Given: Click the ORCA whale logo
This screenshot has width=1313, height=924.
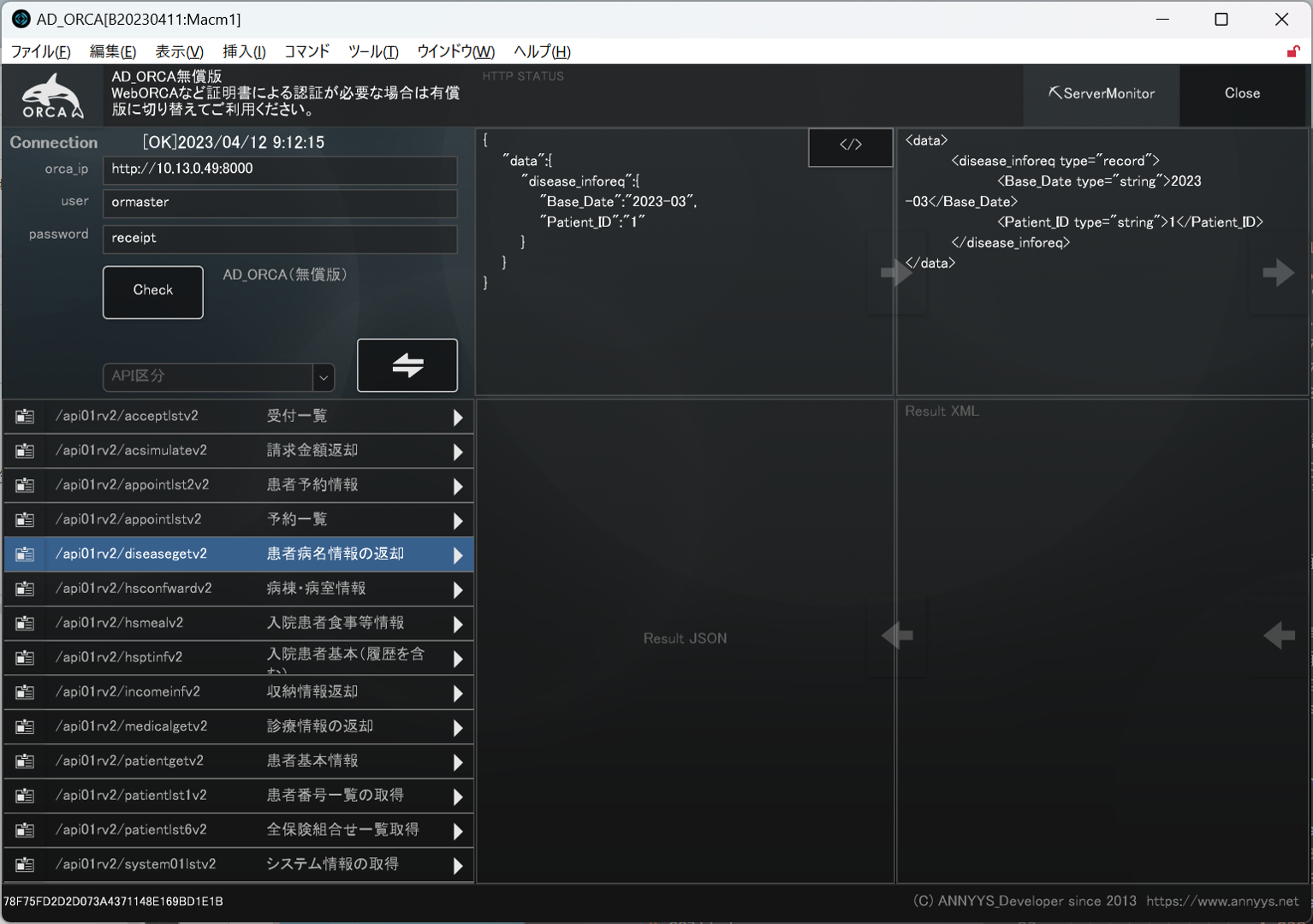Looking at the screenshot, I should click(53, 96).
